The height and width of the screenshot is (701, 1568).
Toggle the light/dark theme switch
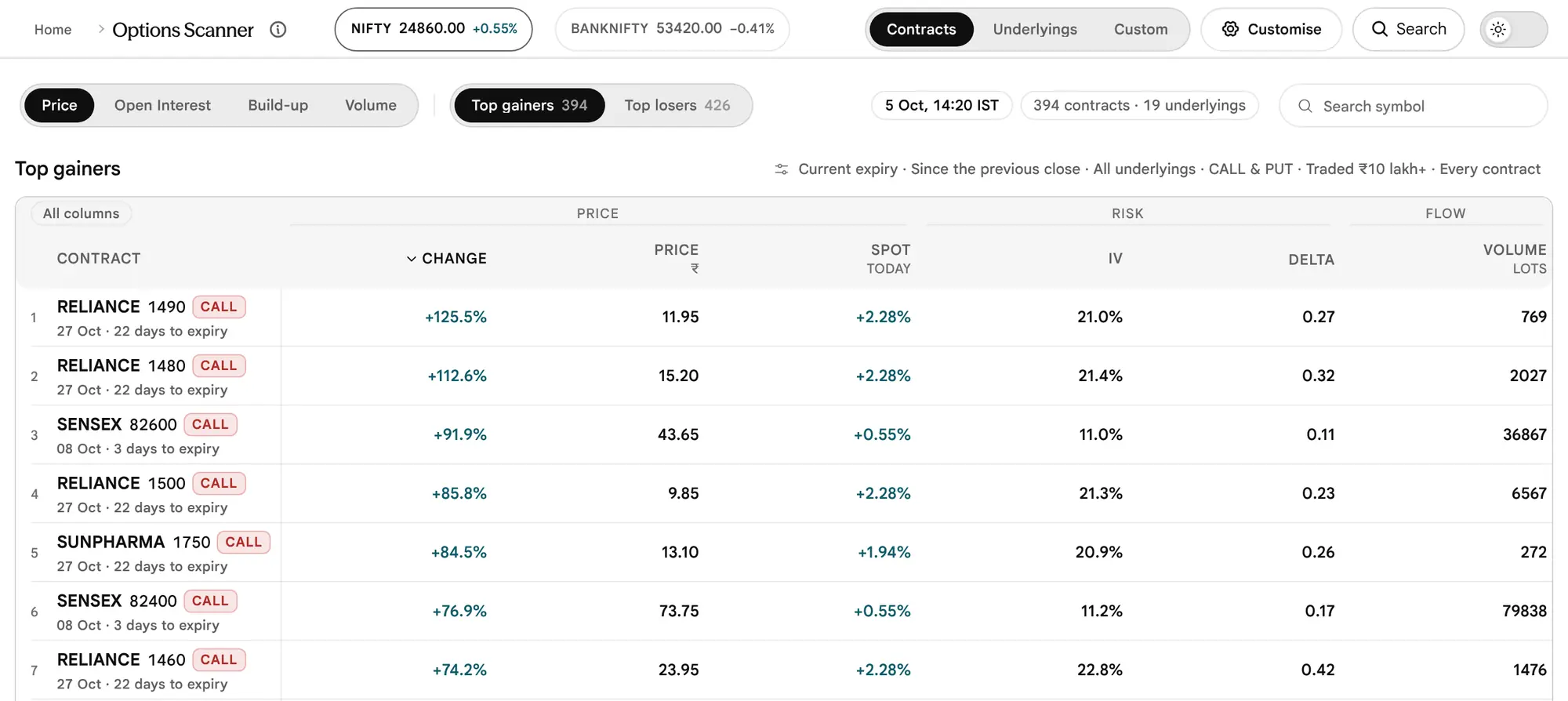[1514, 30]
